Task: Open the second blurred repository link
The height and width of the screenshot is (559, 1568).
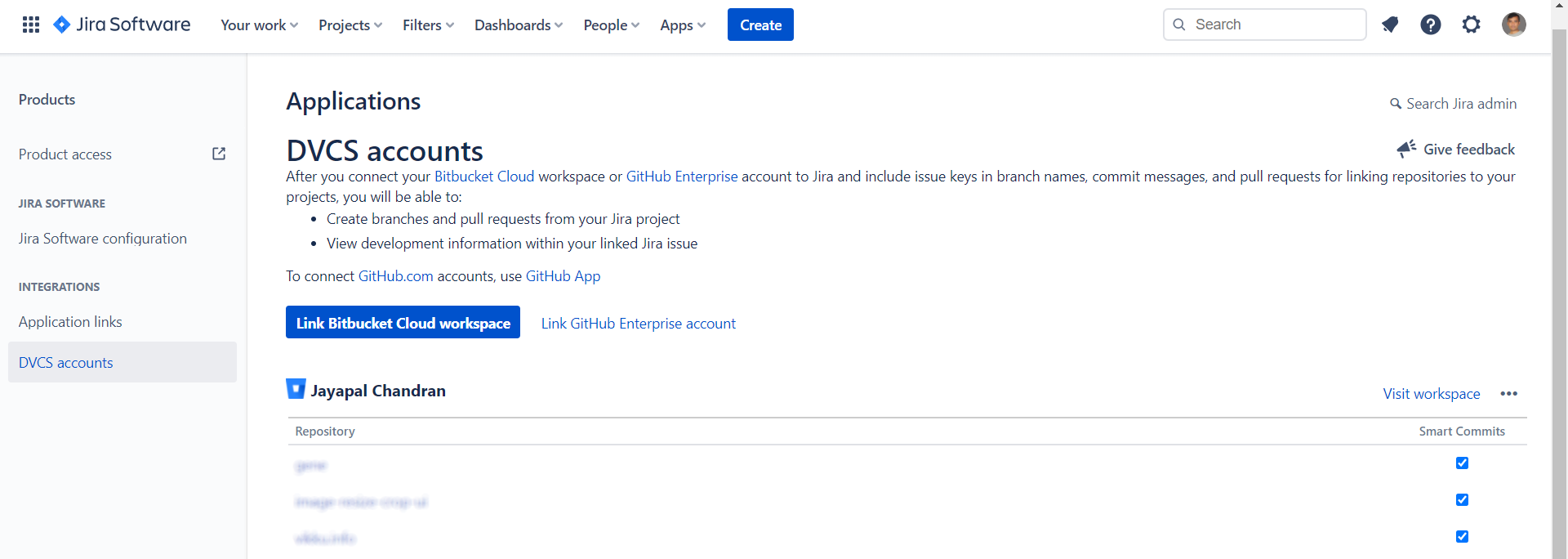Action: [361, 502]
